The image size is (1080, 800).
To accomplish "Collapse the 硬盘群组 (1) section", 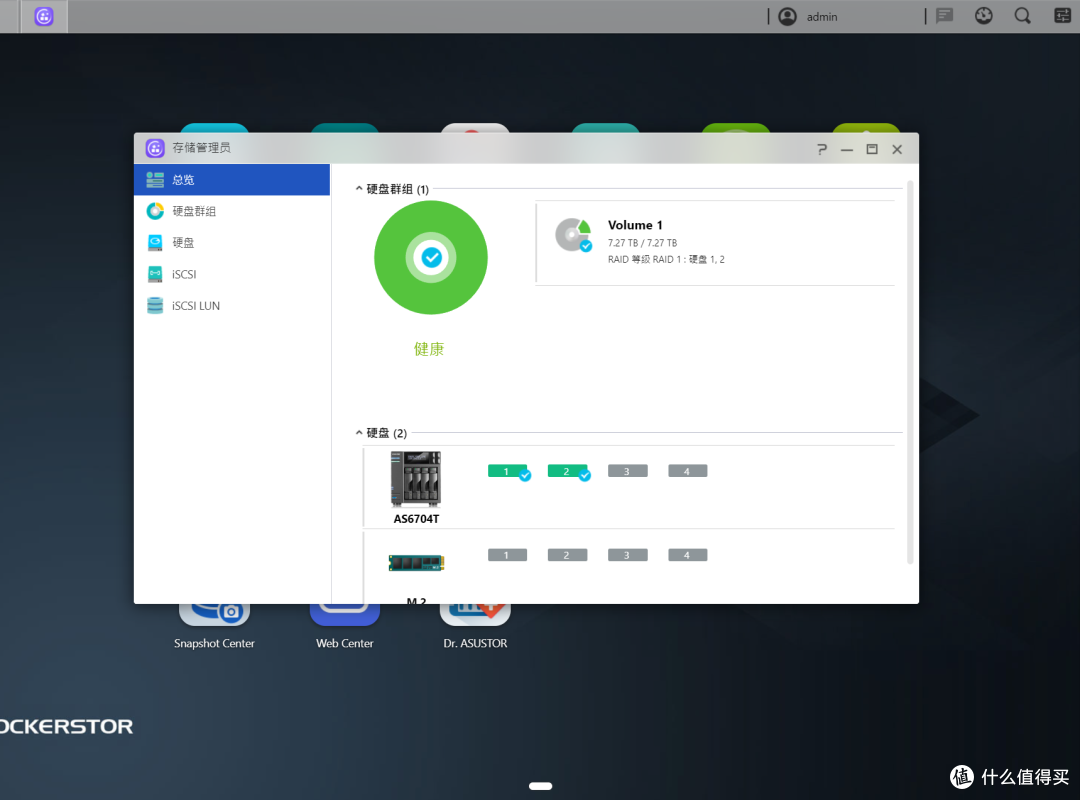I will coord(360,189).
